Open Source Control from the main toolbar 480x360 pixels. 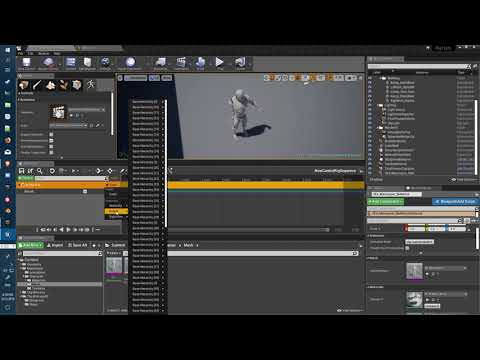coord(48,63)
